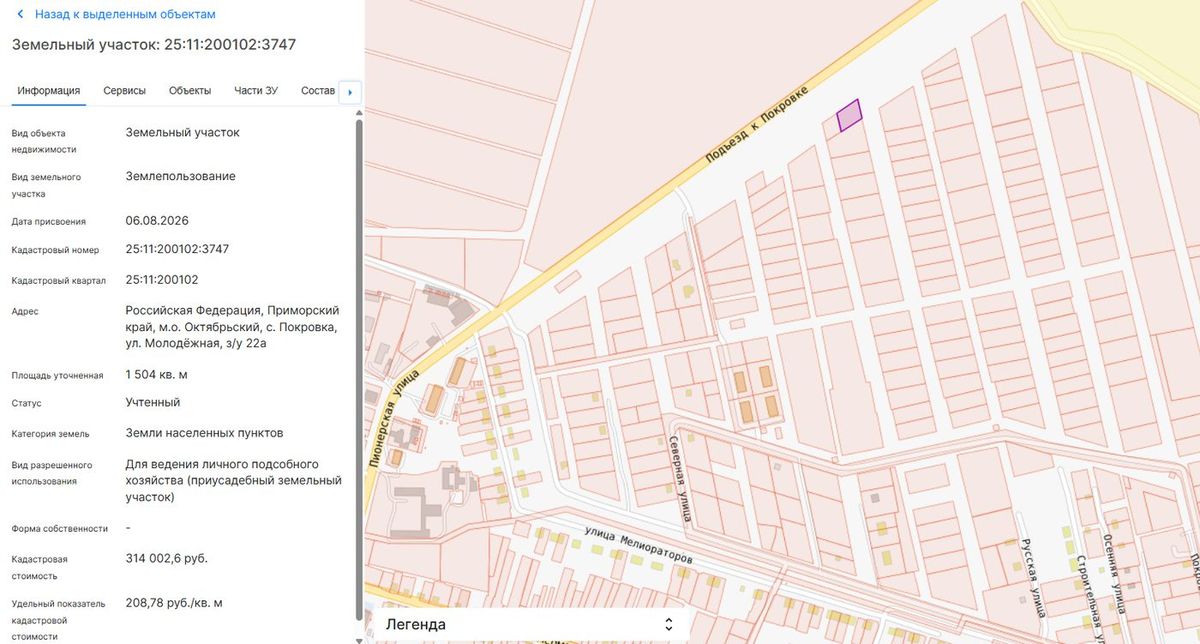Click the Русская улица street label

pyautogui.click(x=1032, y=576)
